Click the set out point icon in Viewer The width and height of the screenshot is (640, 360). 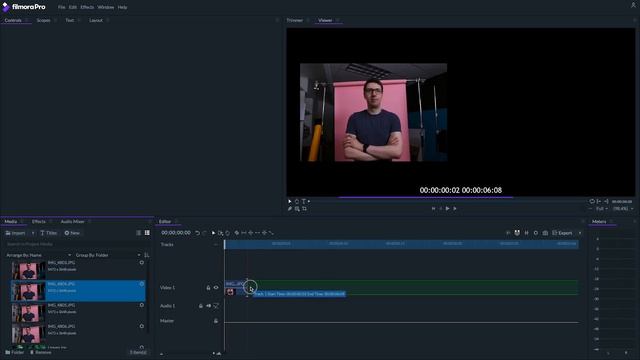[606, 201]
